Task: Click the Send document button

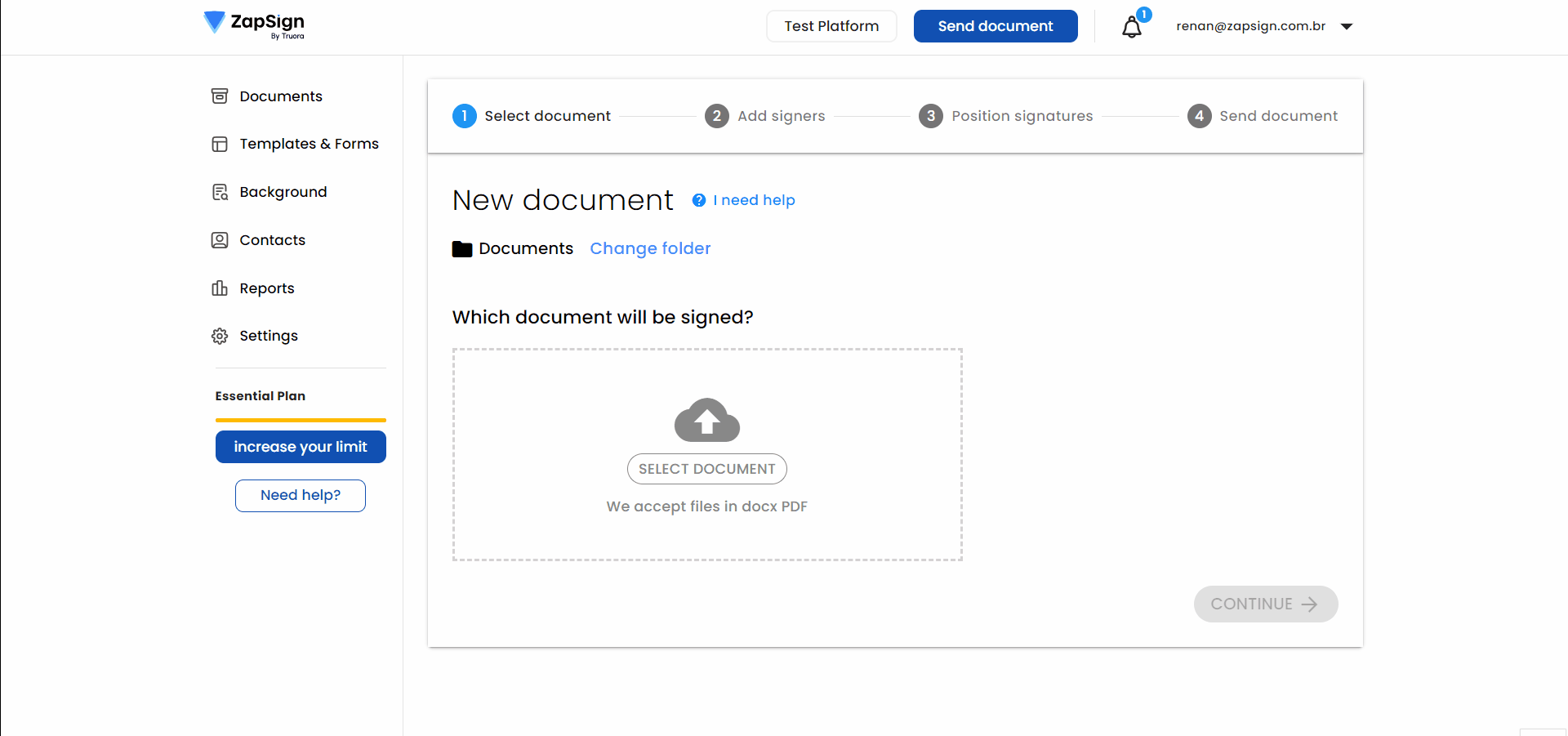Action: point(996,26)
